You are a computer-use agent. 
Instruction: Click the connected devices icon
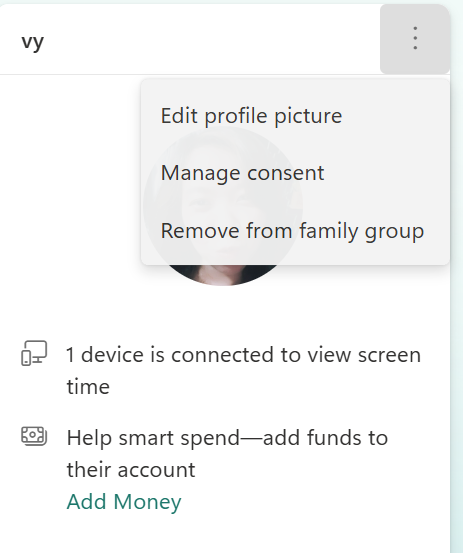(x=34, y=353)
